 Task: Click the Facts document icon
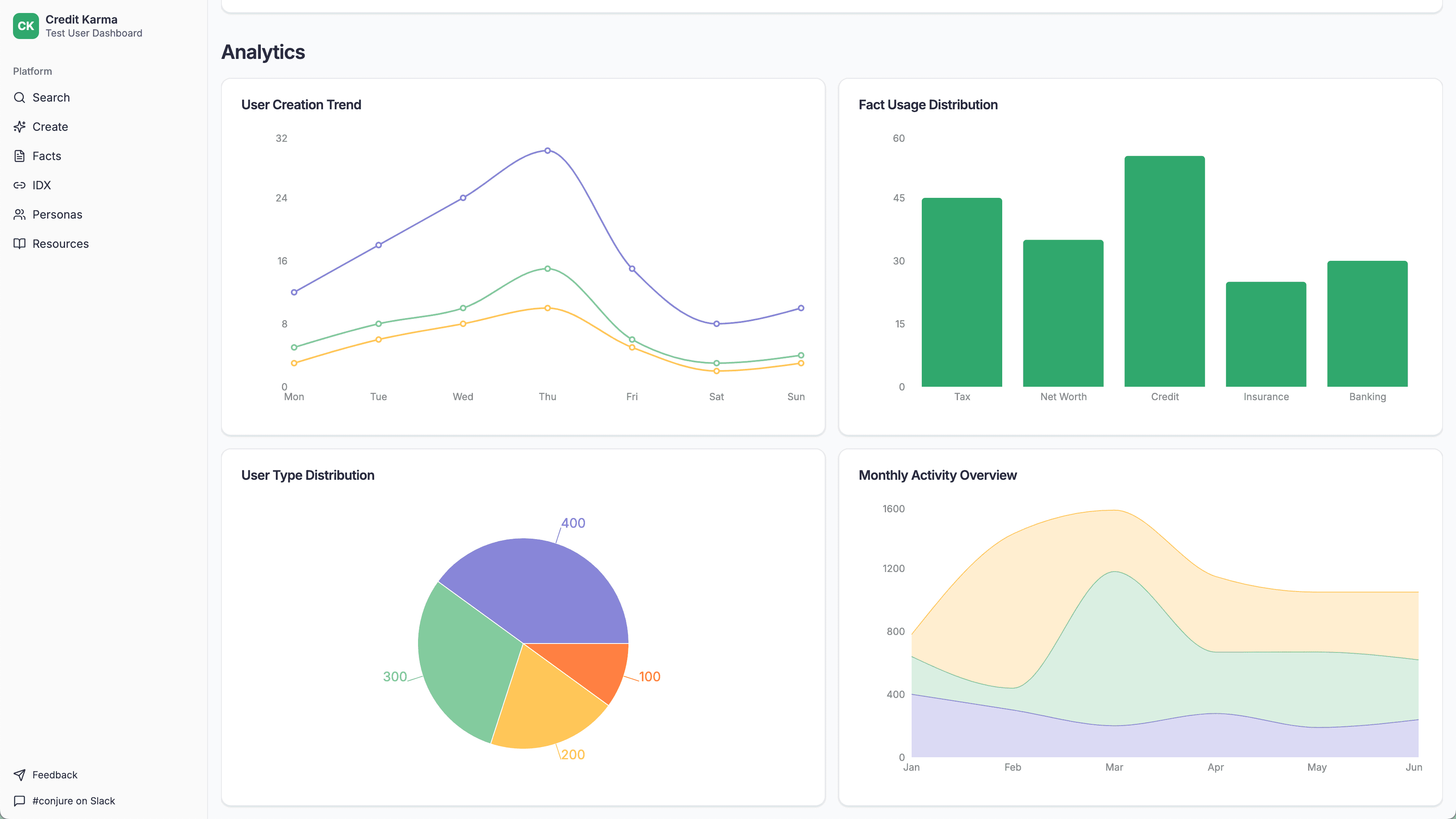[20, 156]
